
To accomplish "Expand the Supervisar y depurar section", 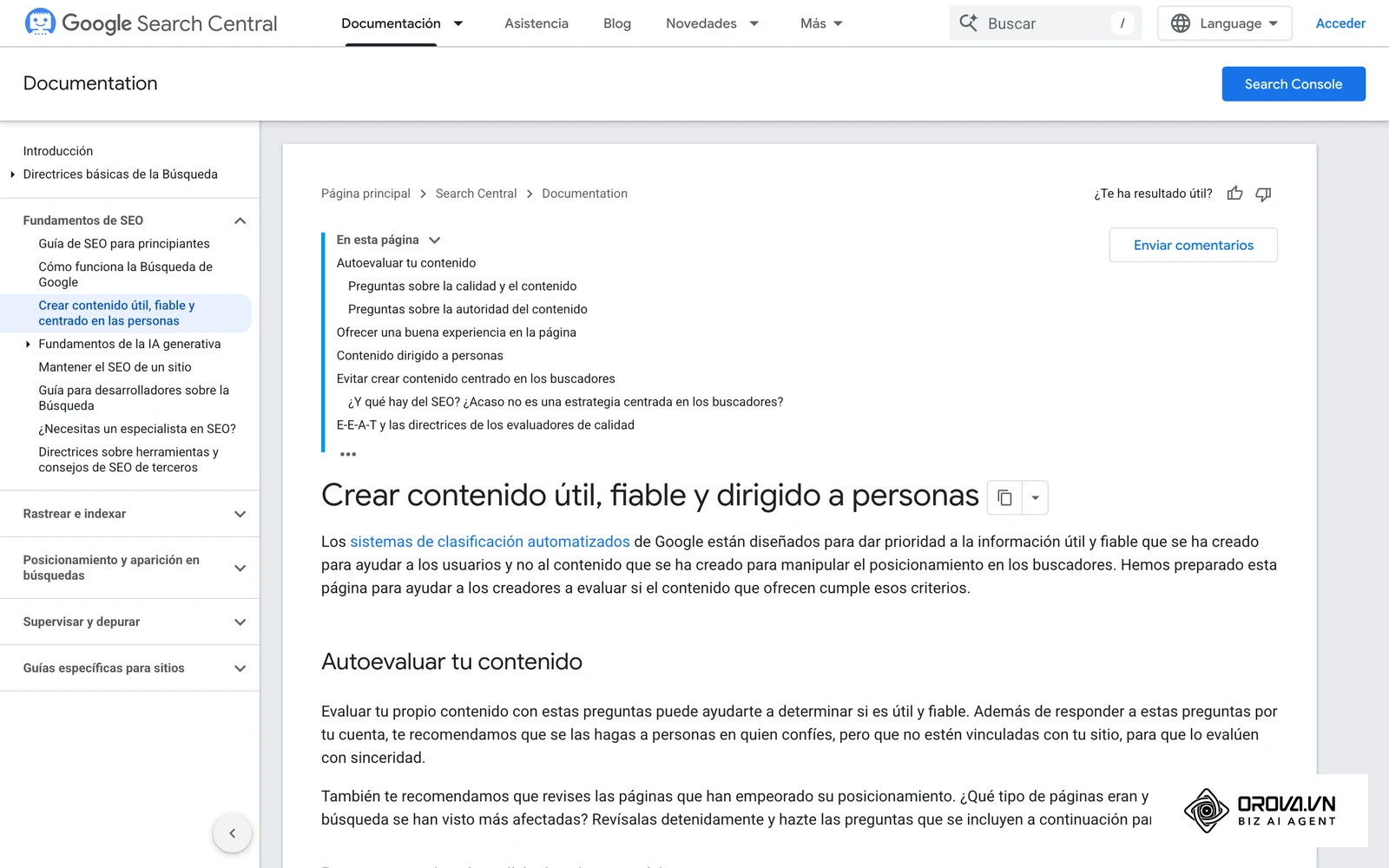I will point(240,621).
